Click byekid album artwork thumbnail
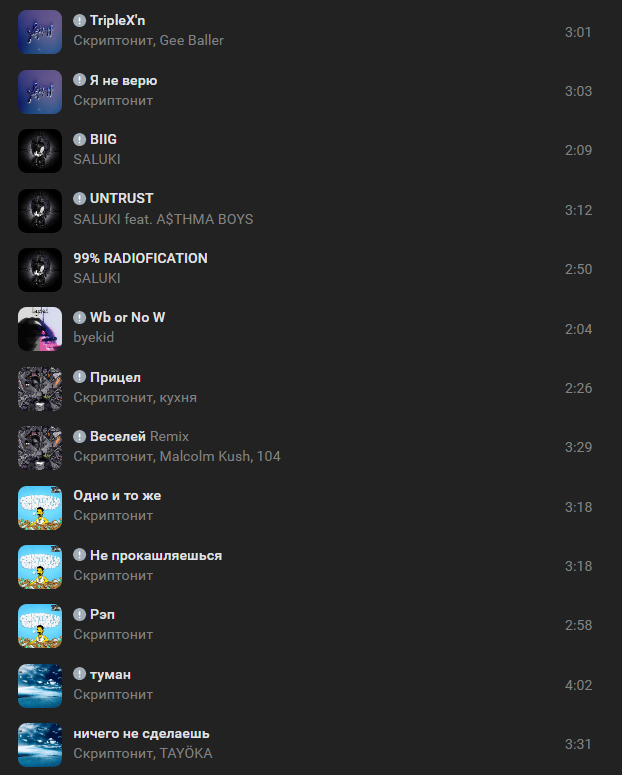Image resolution: width=622 pixels, height=775 pixels. click(x=40, y=329)
